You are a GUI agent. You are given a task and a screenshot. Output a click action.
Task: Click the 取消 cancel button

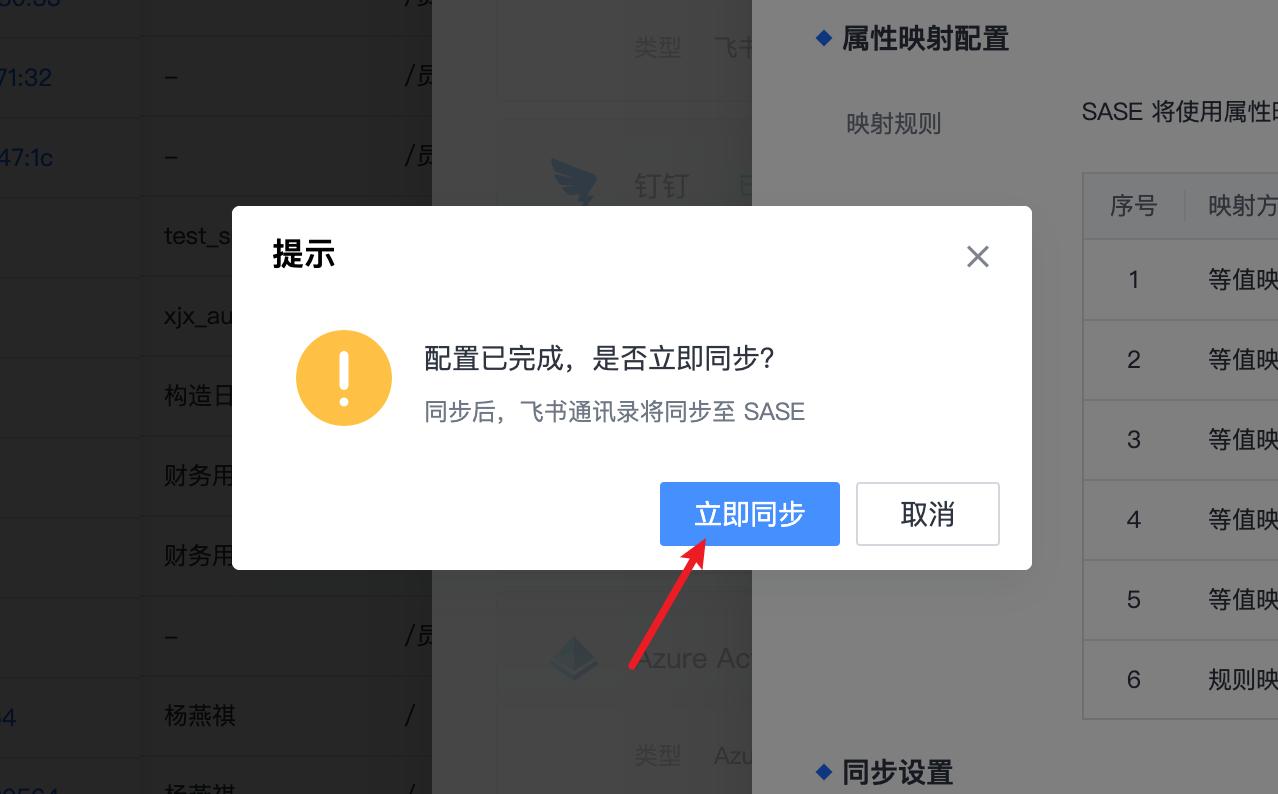[927, 514]
